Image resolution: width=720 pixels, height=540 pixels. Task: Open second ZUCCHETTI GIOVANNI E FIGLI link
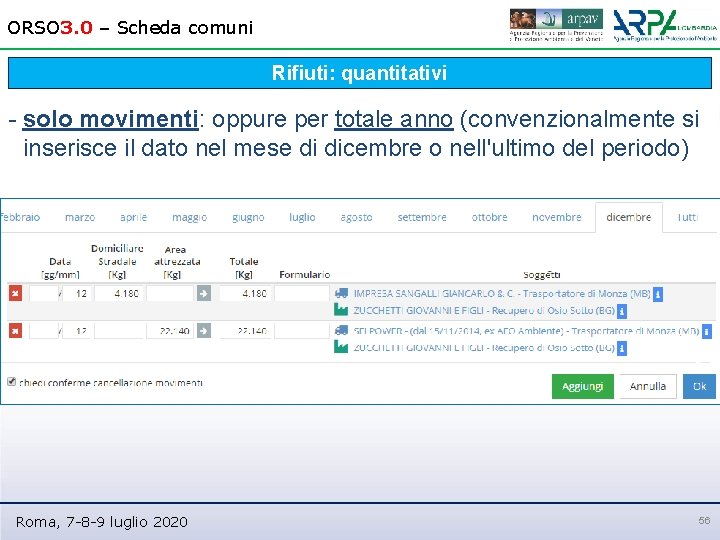[x=484, y=348]
